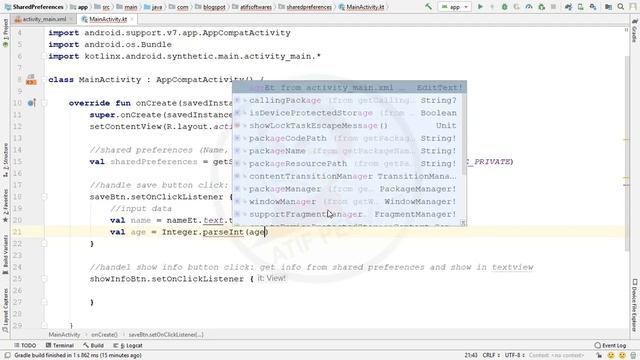Click the src folder in navigation breadcrumb
640x360 pixels.
(x=102, y=7)
